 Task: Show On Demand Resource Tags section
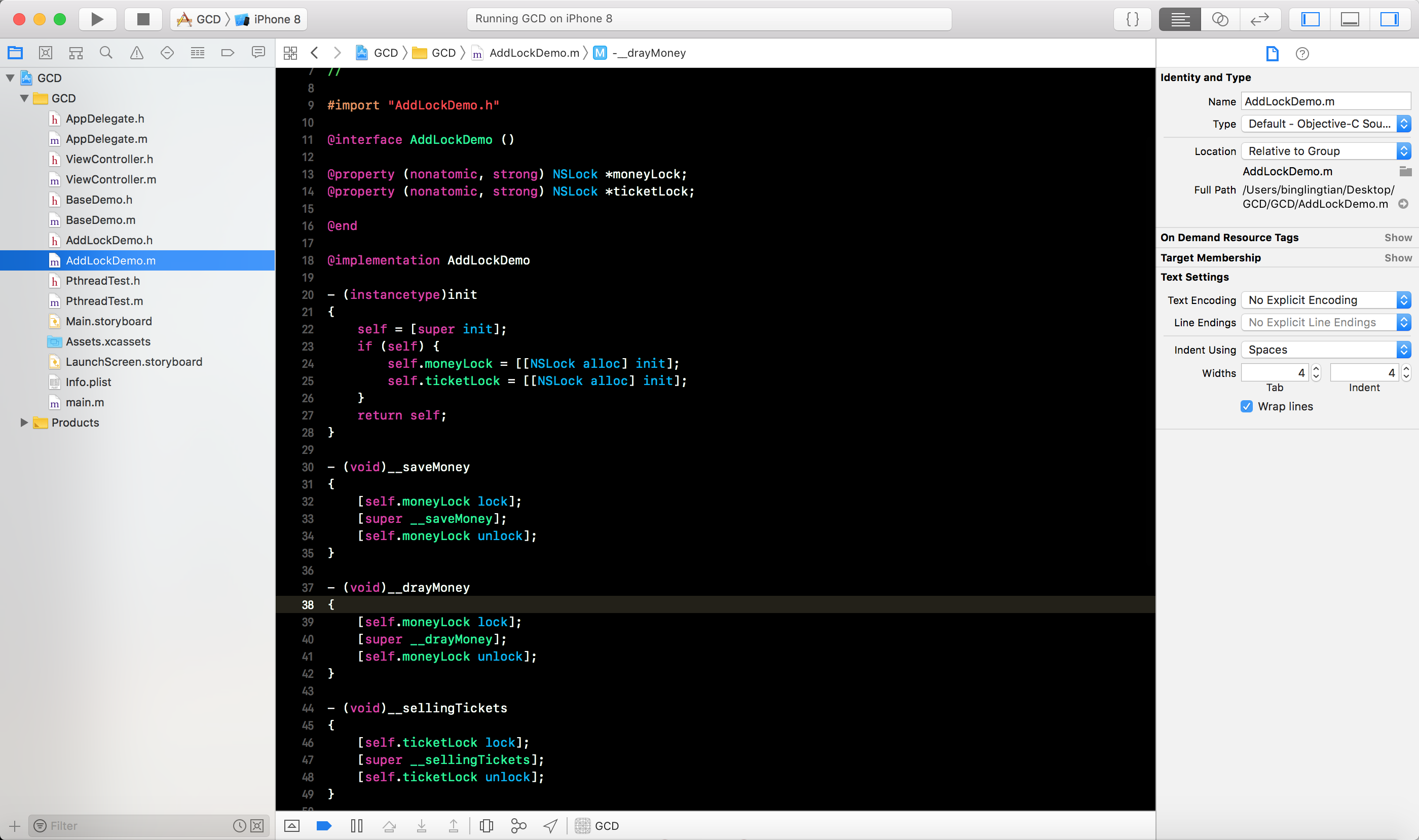[x=1398, y=238]
